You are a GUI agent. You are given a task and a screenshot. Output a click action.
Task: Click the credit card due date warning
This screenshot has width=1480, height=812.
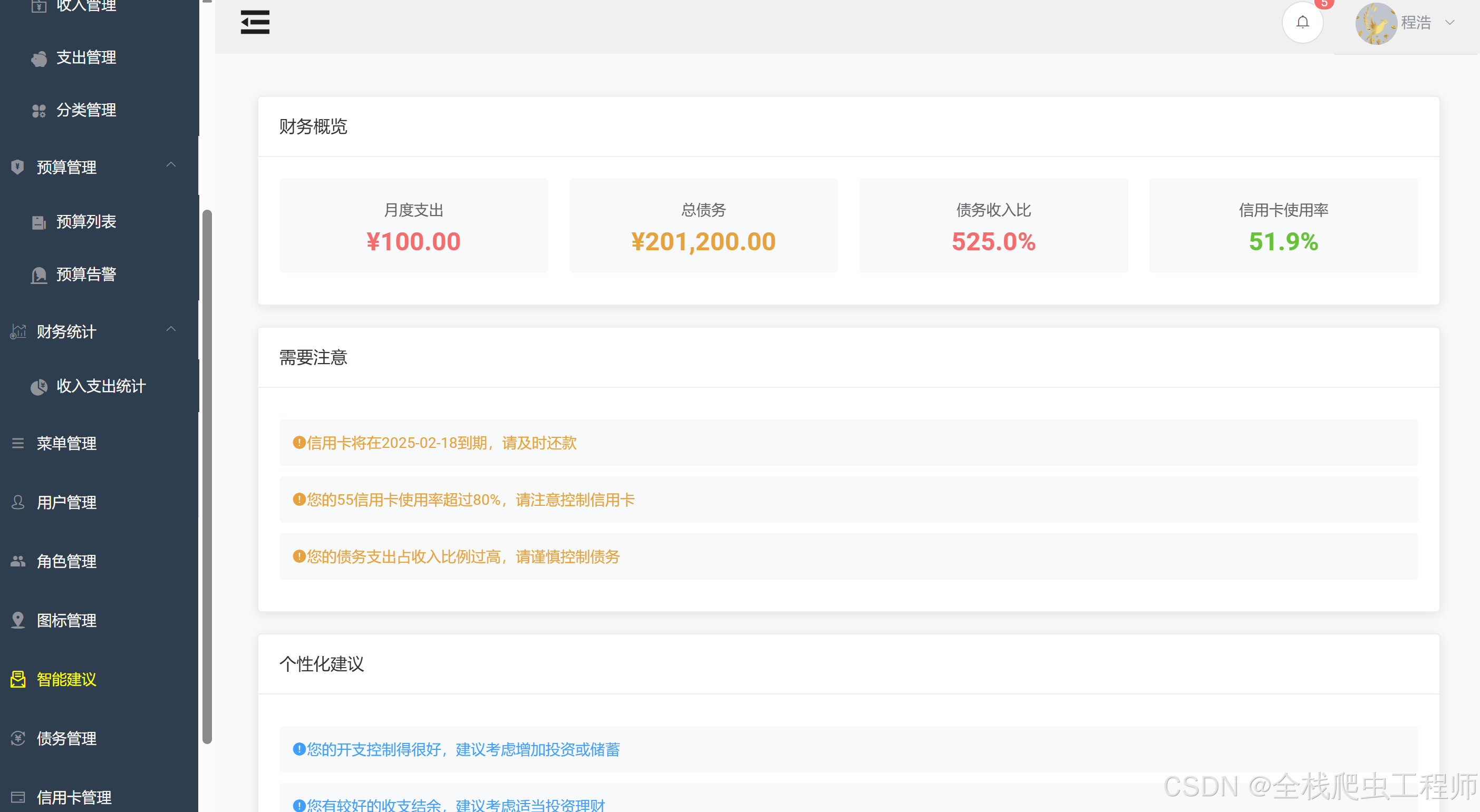pos(441,443)
